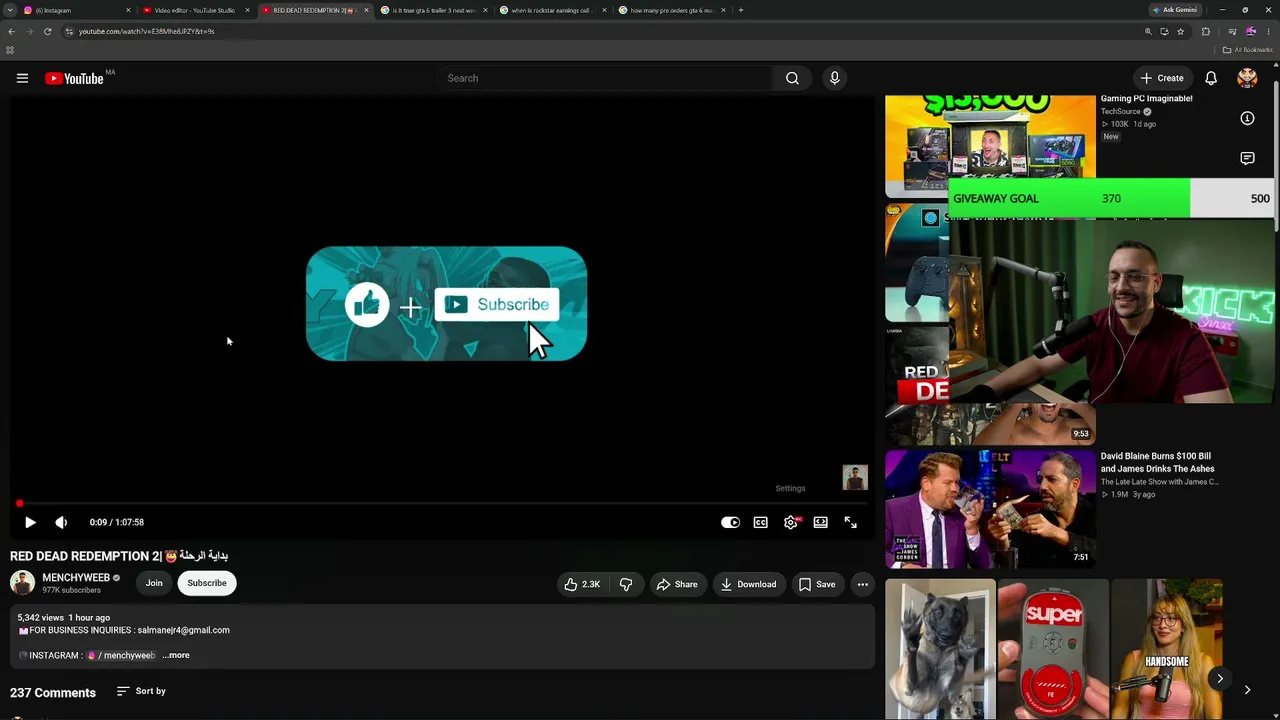Join the MENCHYWEEB channel membership
Viewport: 1280px width, 720px height.
(154, 583)
